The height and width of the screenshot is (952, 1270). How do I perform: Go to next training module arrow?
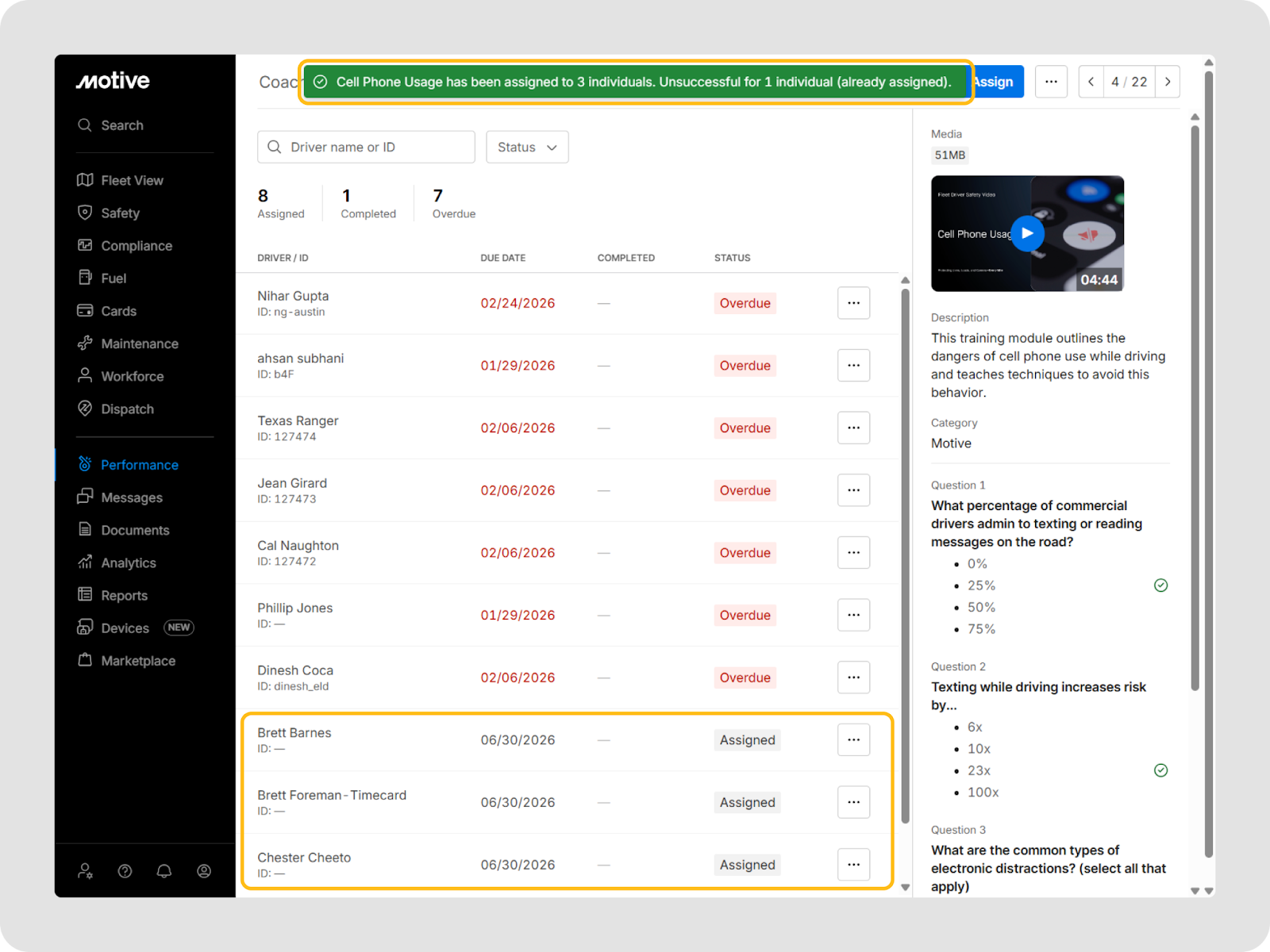click(x=1168, y=82)
